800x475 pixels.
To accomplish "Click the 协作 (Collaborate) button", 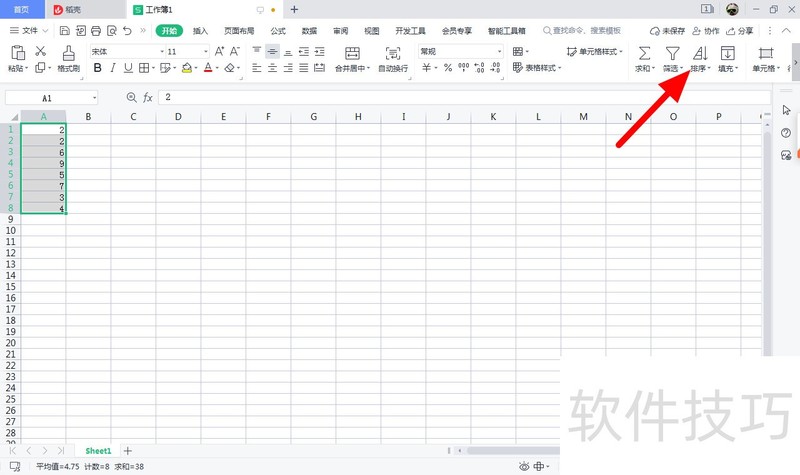I will click(705, 31).
